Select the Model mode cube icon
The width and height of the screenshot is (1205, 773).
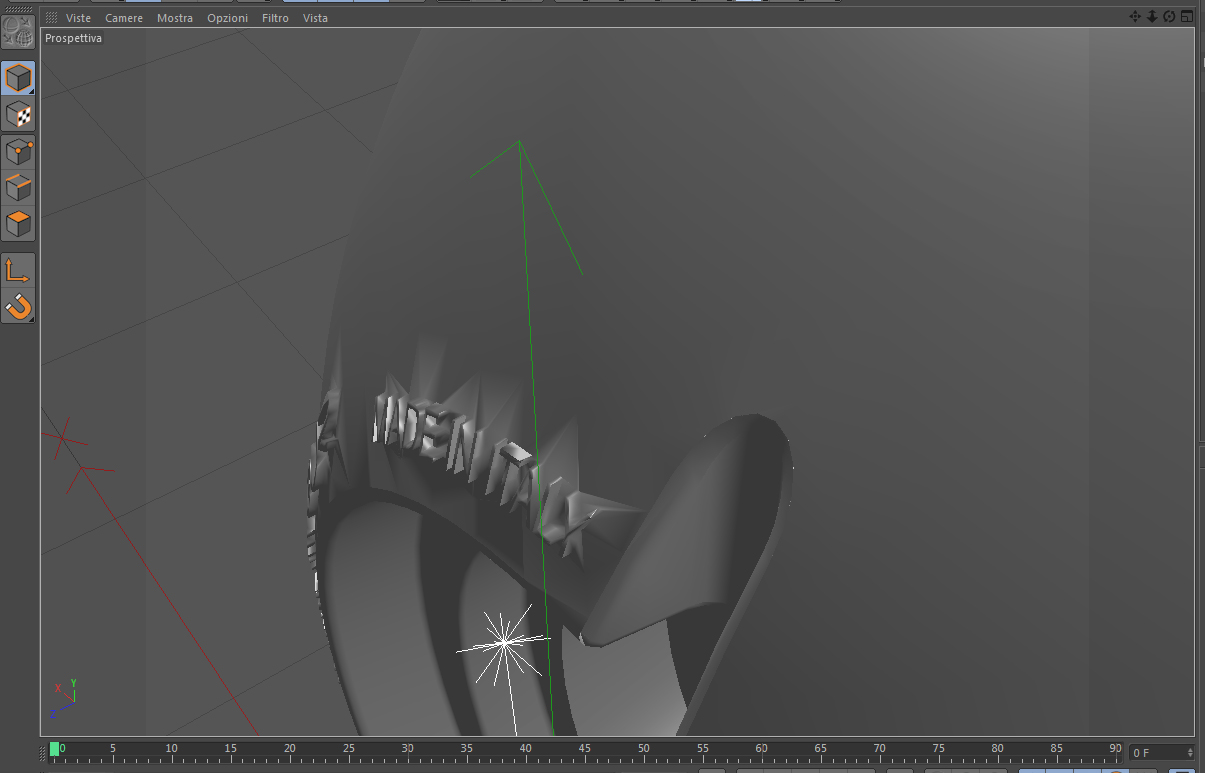[x=18, y=79]
